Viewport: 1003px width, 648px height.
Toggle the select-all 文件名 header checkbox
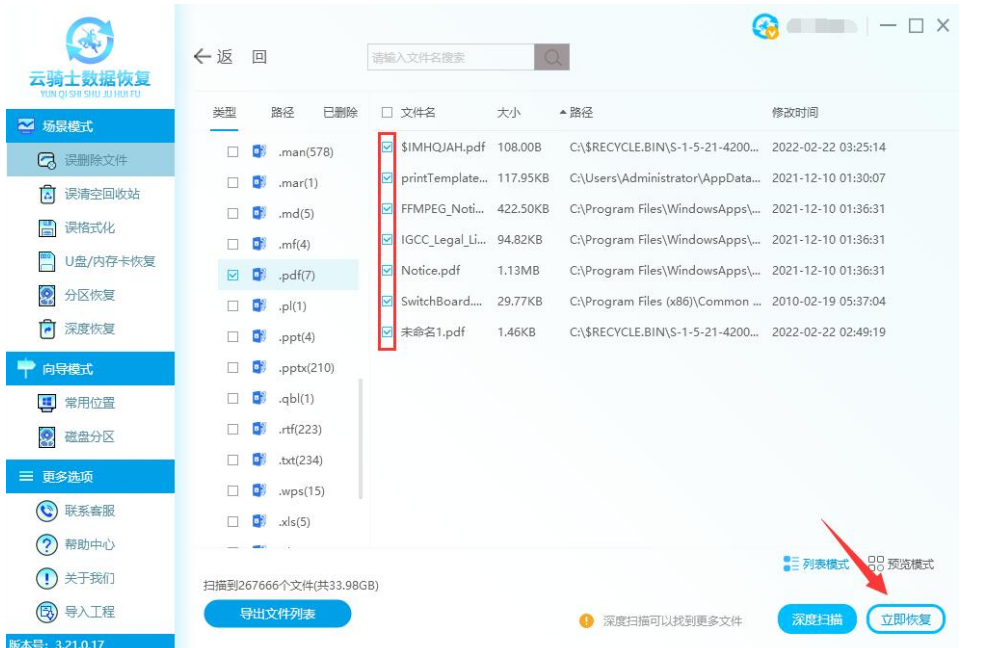click(387, 113)
